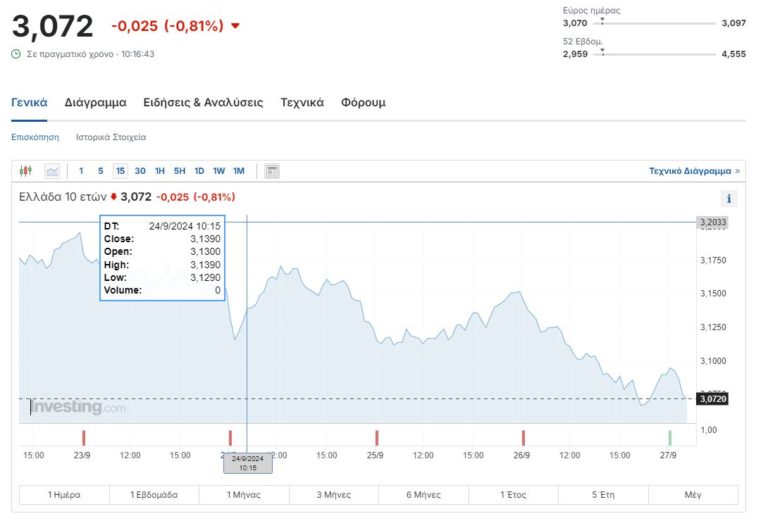Image resolution: width=768 pixels, height=528 pixels.
Task: Click the chart info icon
Action: coord(729,198)
